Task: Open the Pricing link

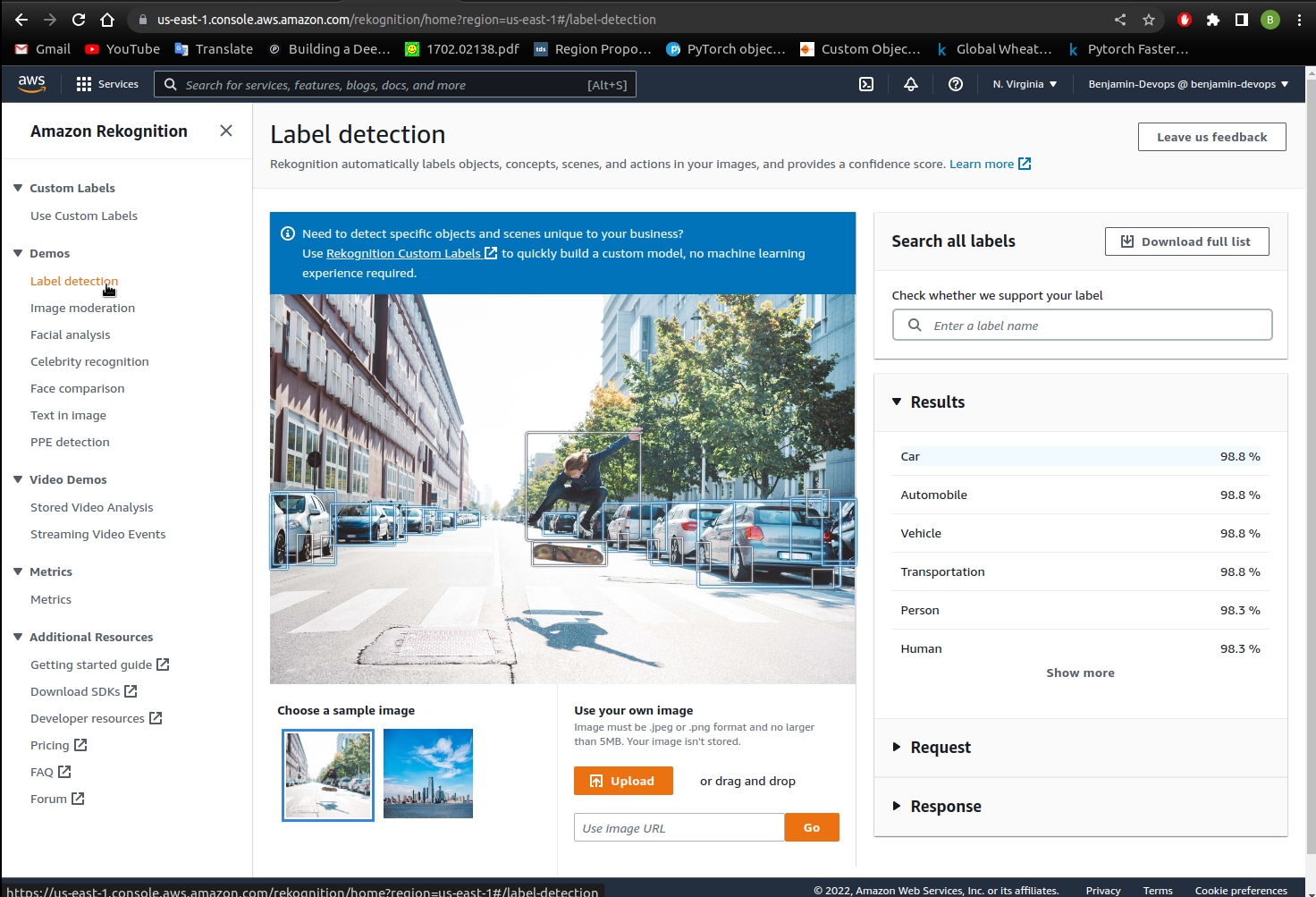Action: point(58,745)
